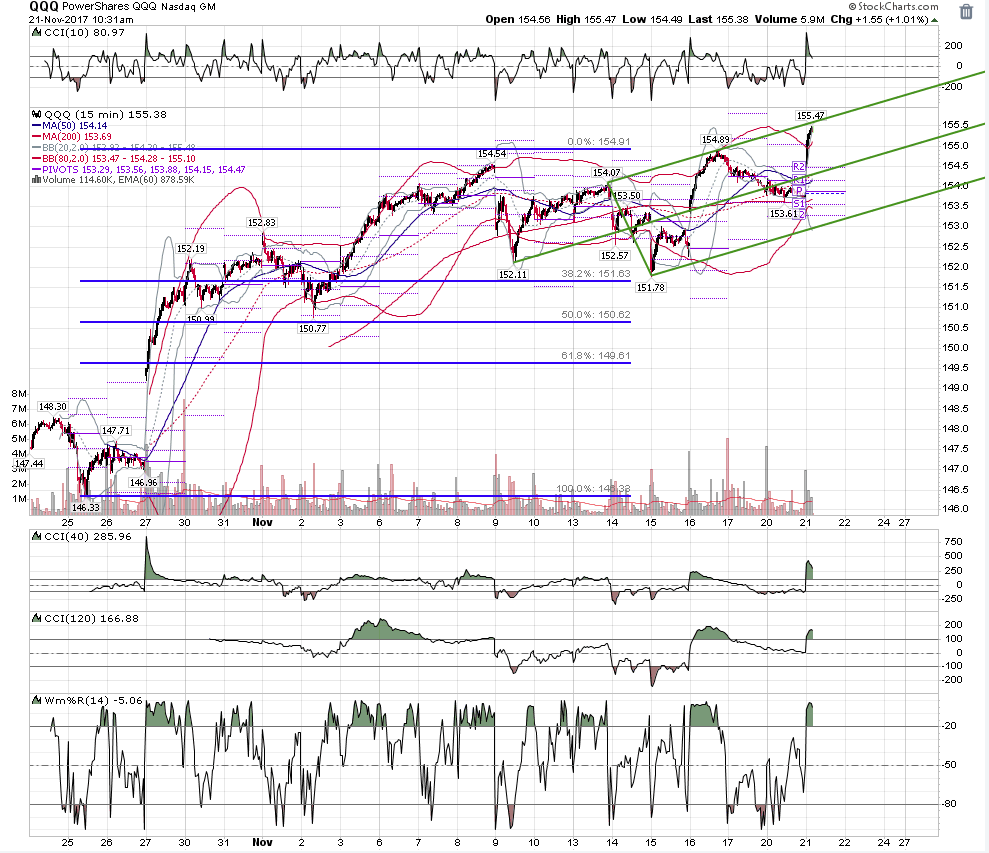Click the PIVOTS legend entry
Screen dimensions: 989x853
[139, 169]
